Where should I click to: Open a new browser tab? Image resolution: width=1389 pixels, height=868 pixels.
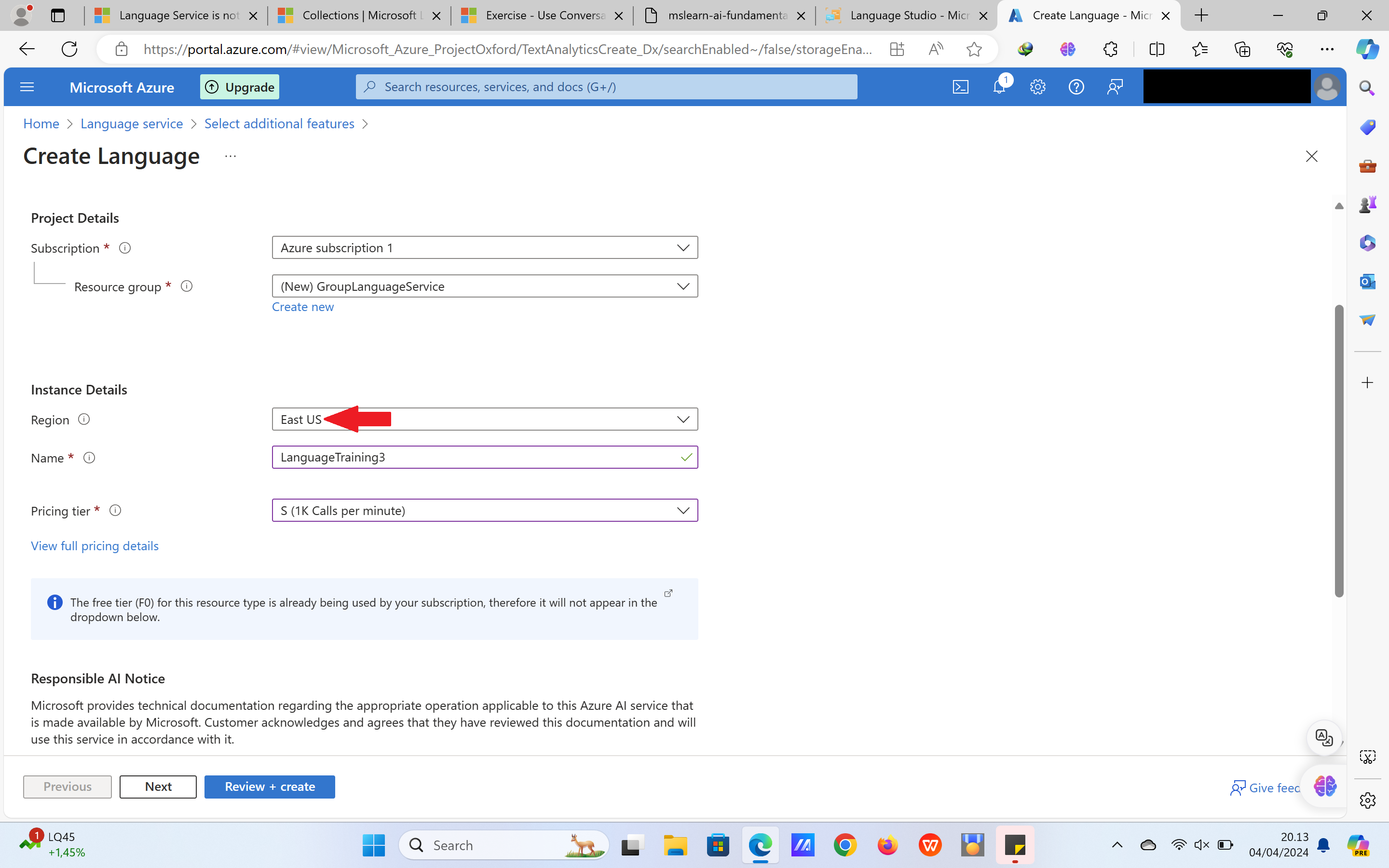[x=1201, y=15]
